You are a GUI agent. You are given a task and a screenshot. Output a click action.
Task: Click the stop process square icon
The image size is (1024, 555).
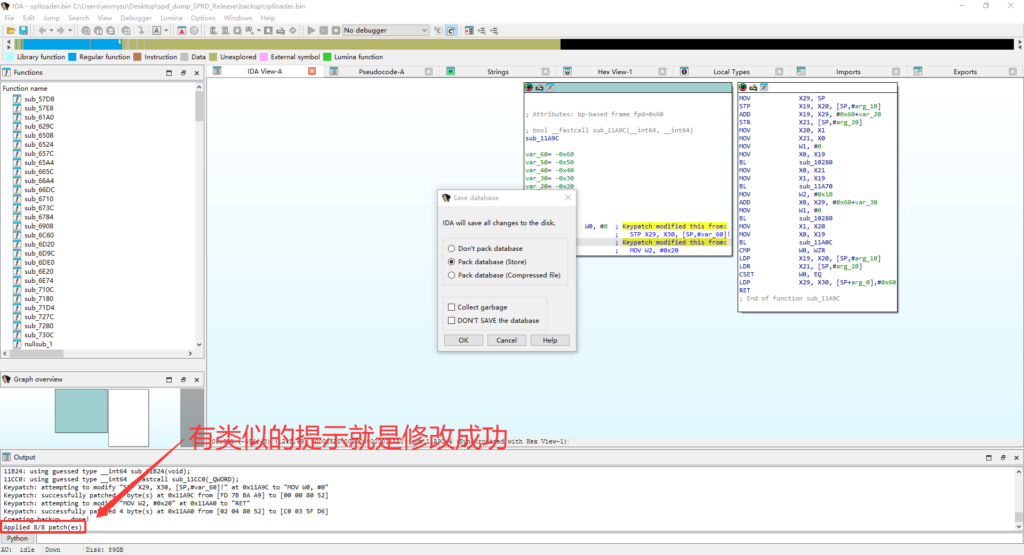click(x=336, y=31)
